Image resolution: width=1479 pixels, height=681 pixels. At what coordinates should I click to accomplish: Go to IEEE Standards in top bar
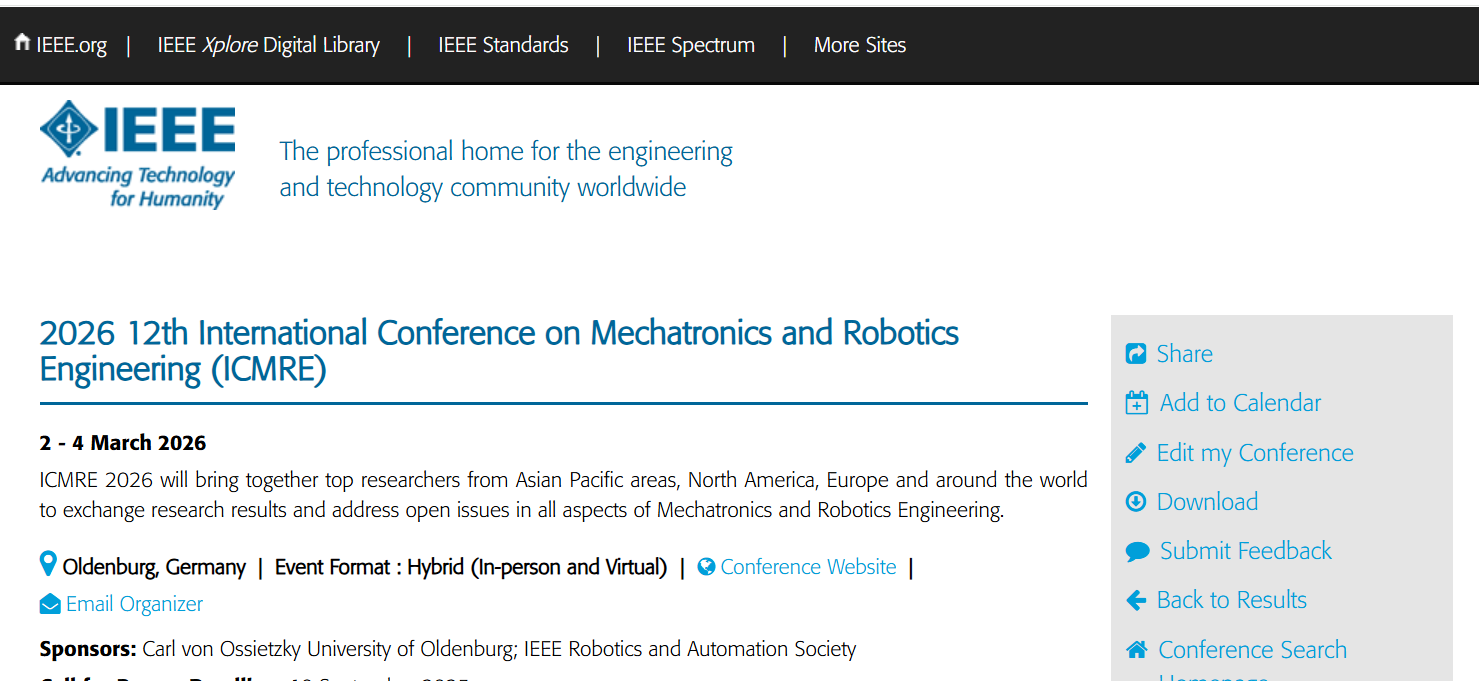[503, 45]
